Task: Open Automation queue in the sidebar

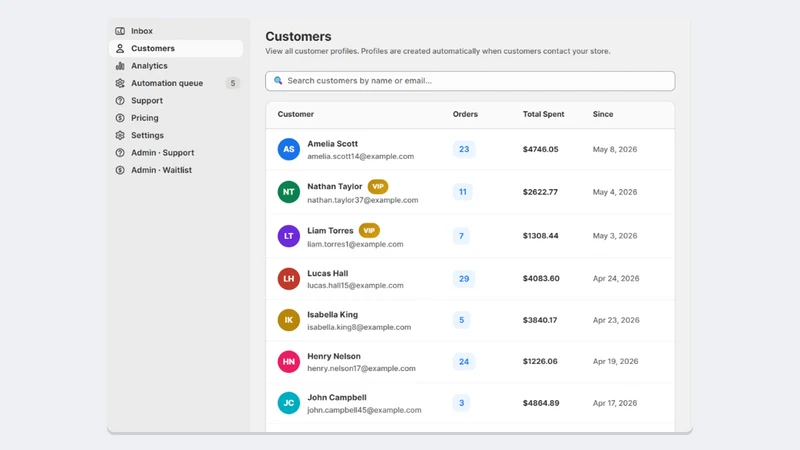Action: [176, 83]
